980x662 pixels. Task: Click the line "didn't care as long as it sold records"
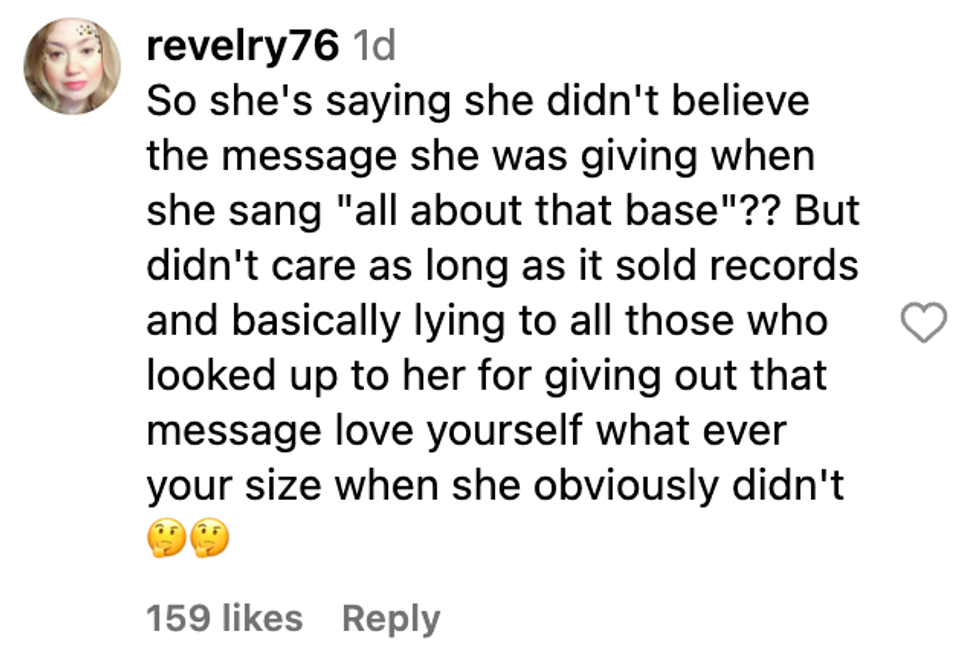click(502, 266)
